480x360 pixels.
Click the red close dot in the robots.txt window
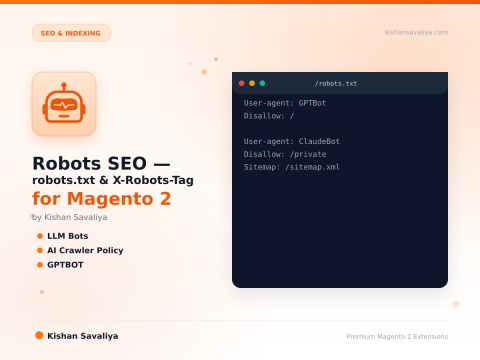click(242, 83)
